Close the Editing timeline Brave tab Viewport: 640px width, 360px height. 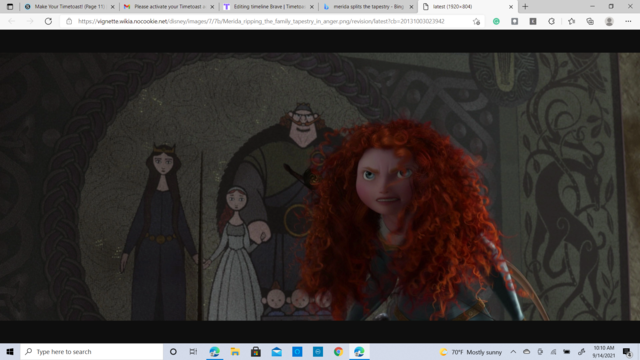[312, 7]
